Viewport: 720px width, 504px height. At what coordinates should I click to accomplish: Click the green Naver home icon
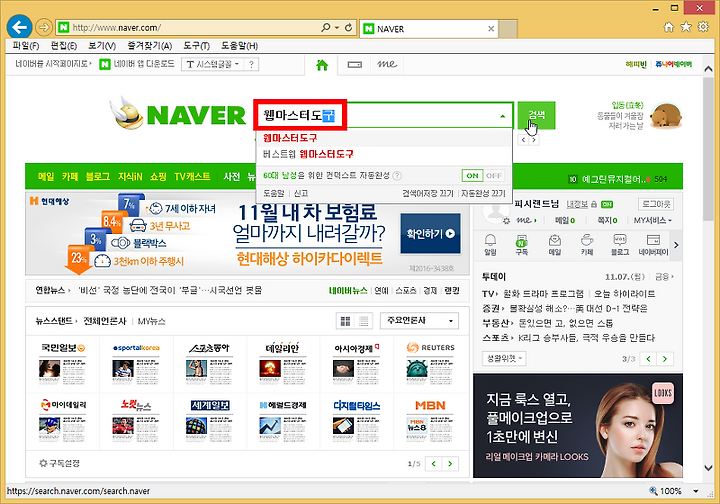coord(322,65)
